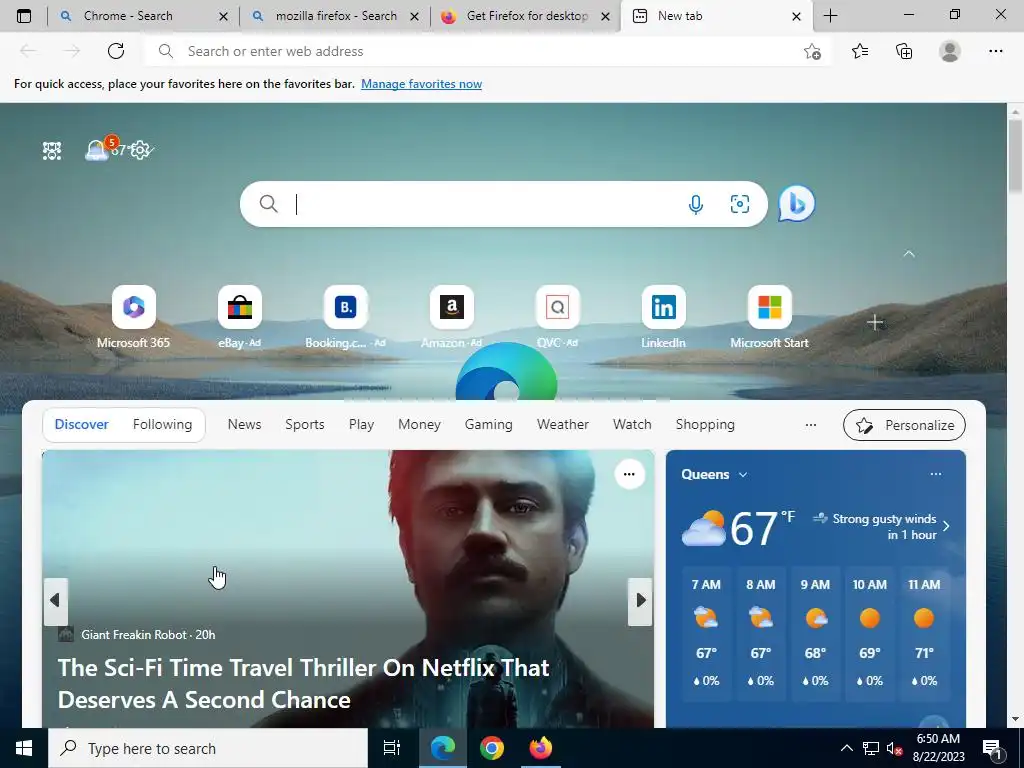The width and height of the screenshot is (1024, 768).
Task: Open the Sci-Fi Time Travel Thriller headline
Action: click(x=304, y=683)
